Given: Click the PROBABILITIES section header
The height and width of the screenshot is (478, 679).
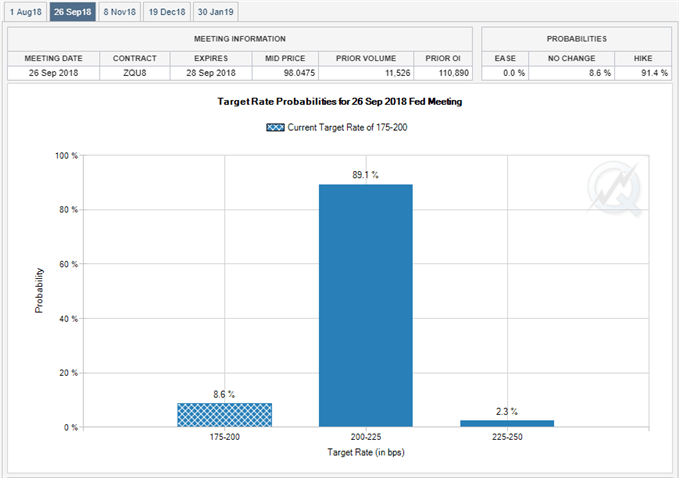Looking at the screenshot, I should (x=576, y=39).
